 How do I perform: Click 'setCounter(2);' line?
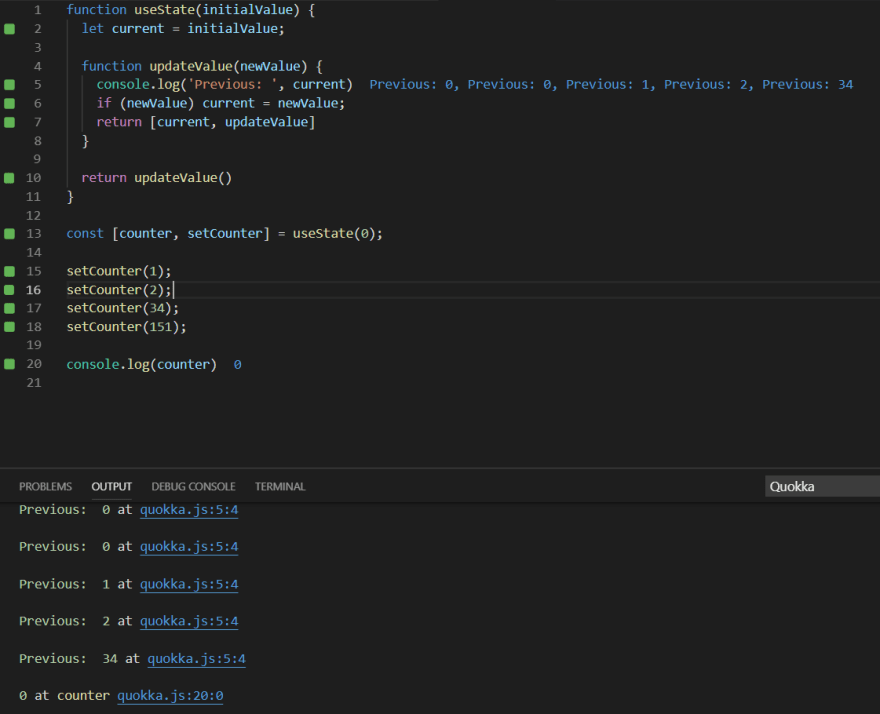pos(119,290)
